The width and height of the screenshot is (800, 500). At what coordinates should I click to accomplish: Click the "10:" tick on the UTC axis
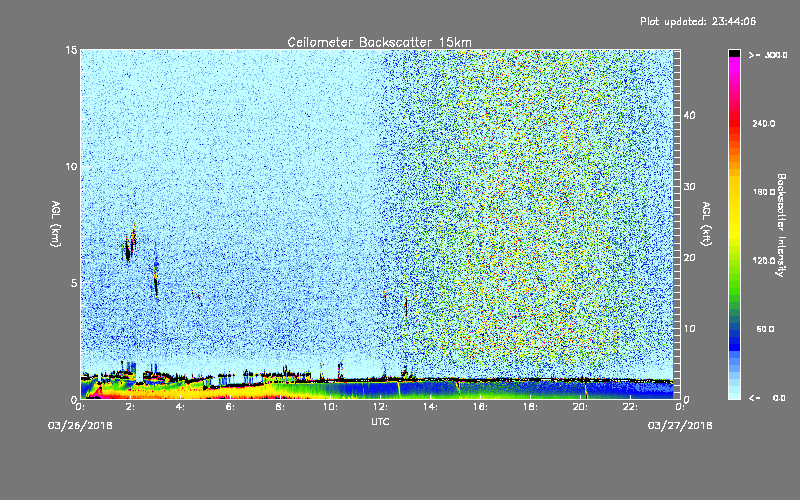coord(331,407)
